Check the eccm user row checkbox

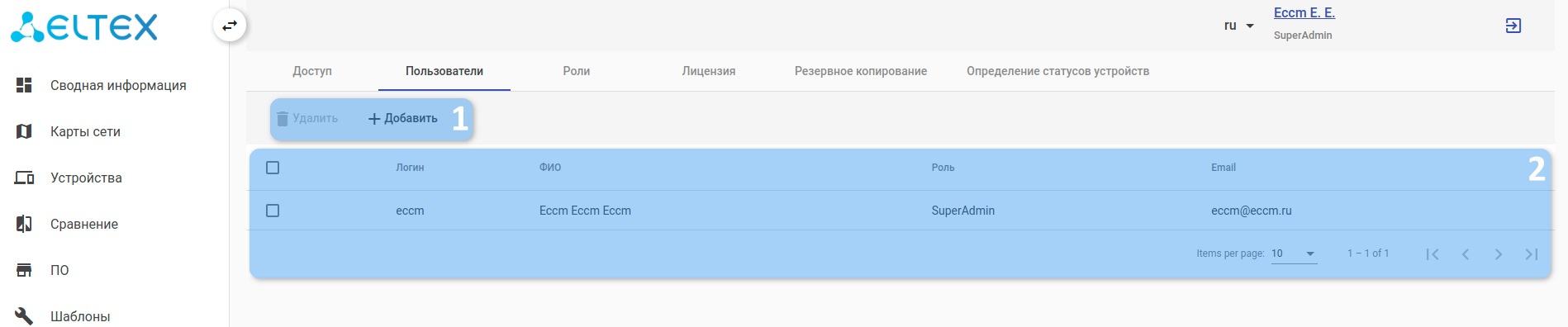pyautogui.click(x=273, y=211)
